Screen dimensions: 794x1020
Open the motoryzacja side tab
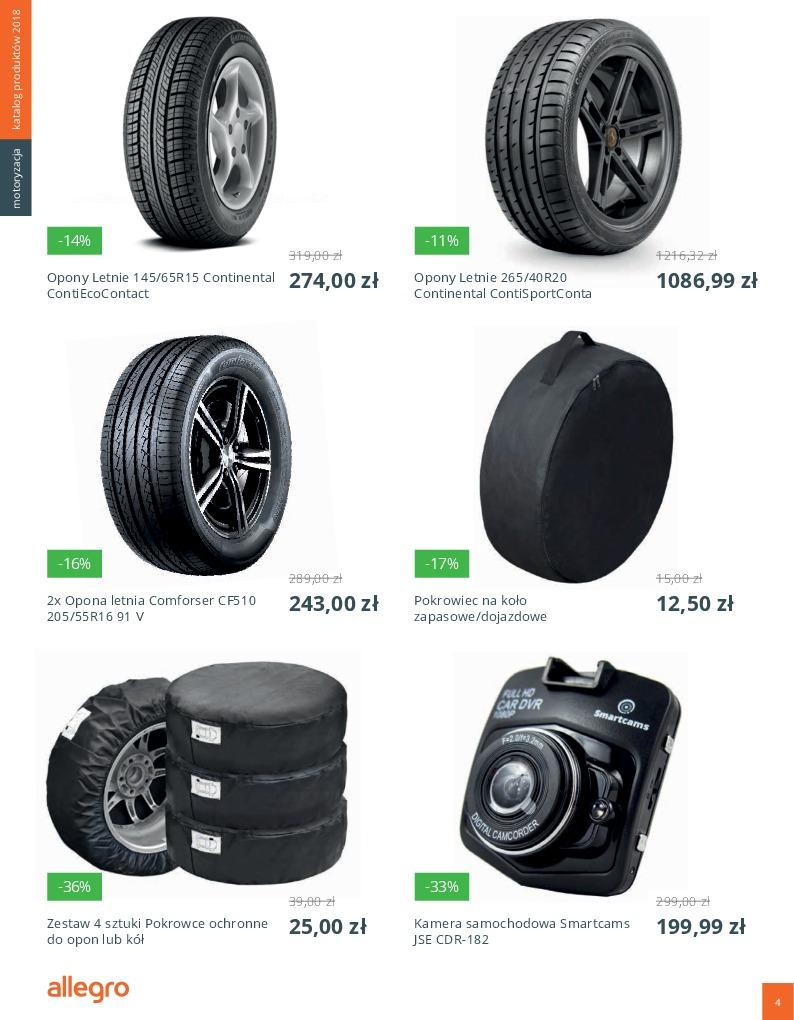coord(16,178)
